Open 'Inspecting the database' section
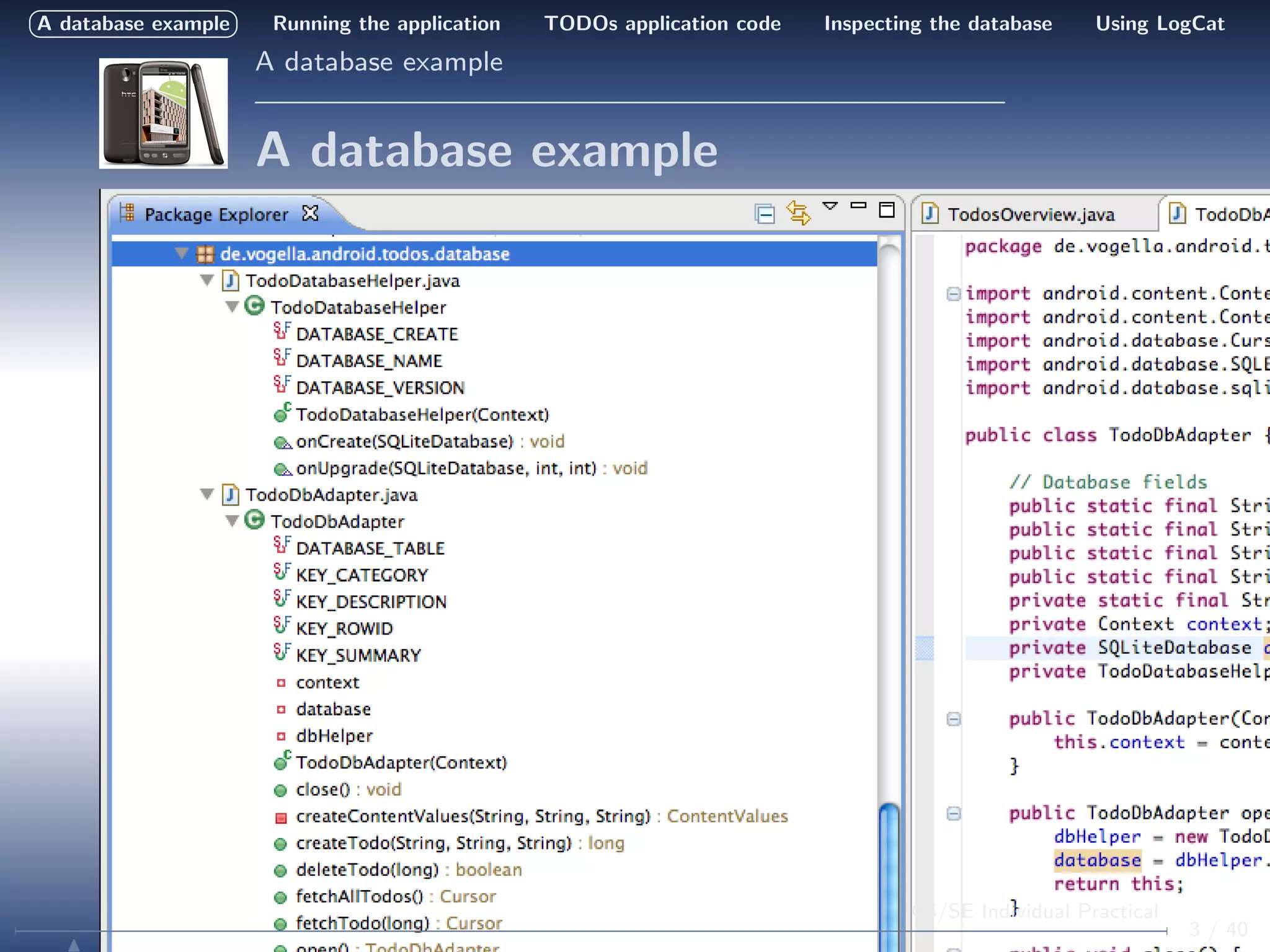The image size is (1270, 952). pos(938,24)
